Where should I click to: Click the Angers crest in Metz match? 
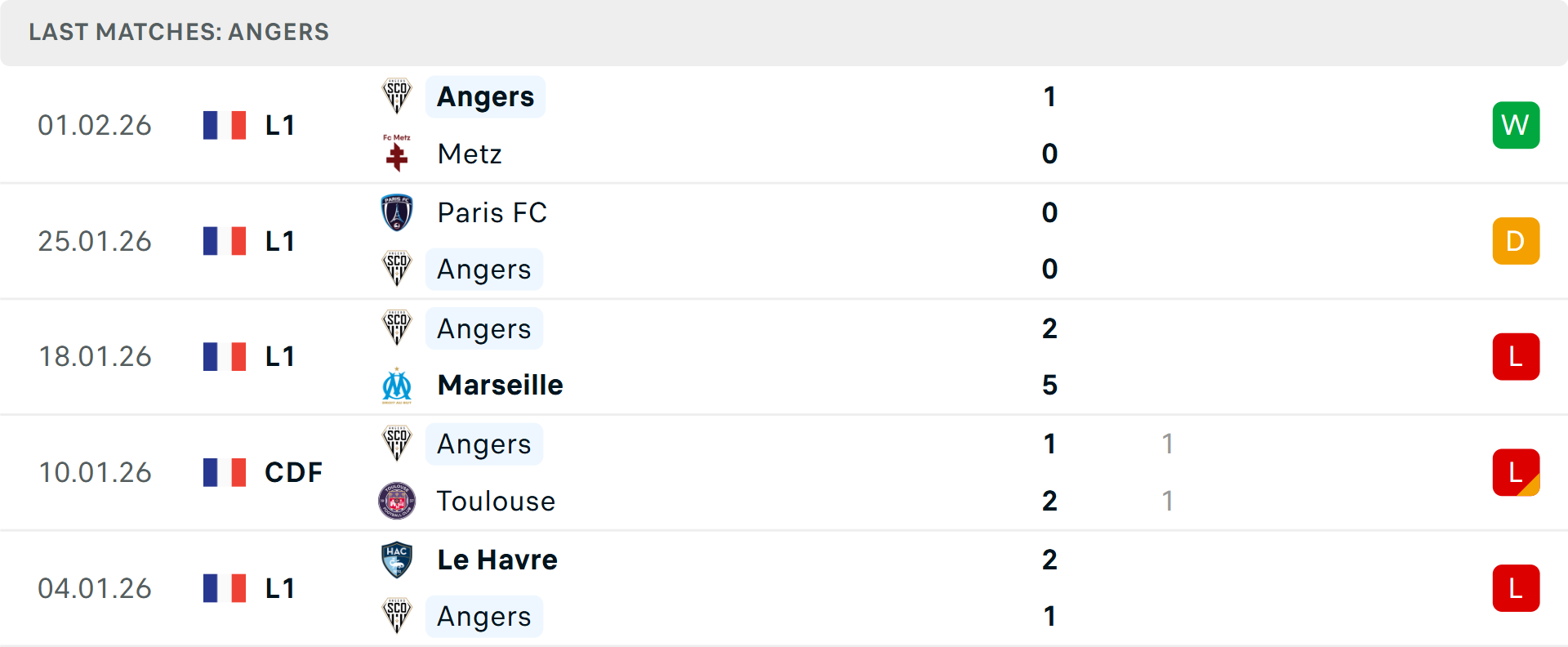pyautogui.click(x=397, y=96)
